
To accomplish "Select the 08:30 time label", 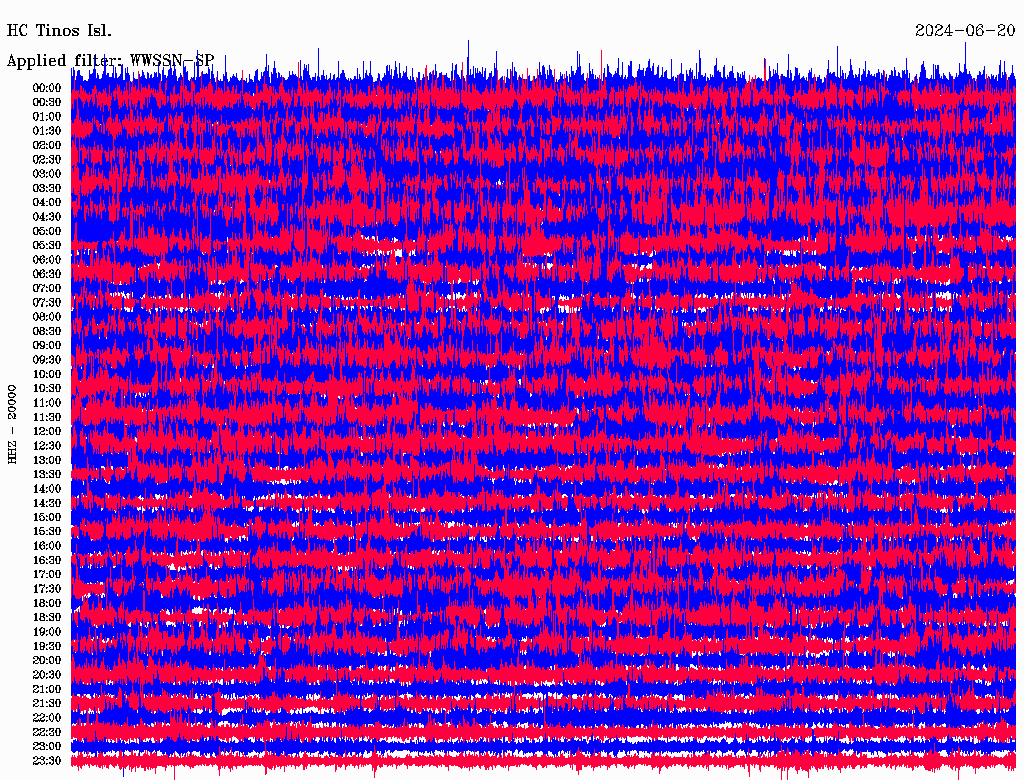I will click(x=47, y=331).
